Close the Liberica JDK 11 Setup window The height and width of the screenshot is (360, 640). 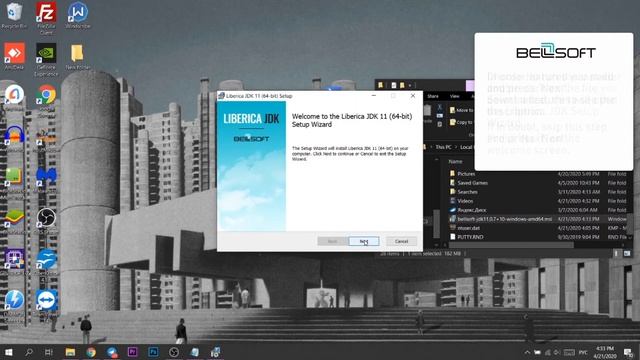click(x=413, y=96)
